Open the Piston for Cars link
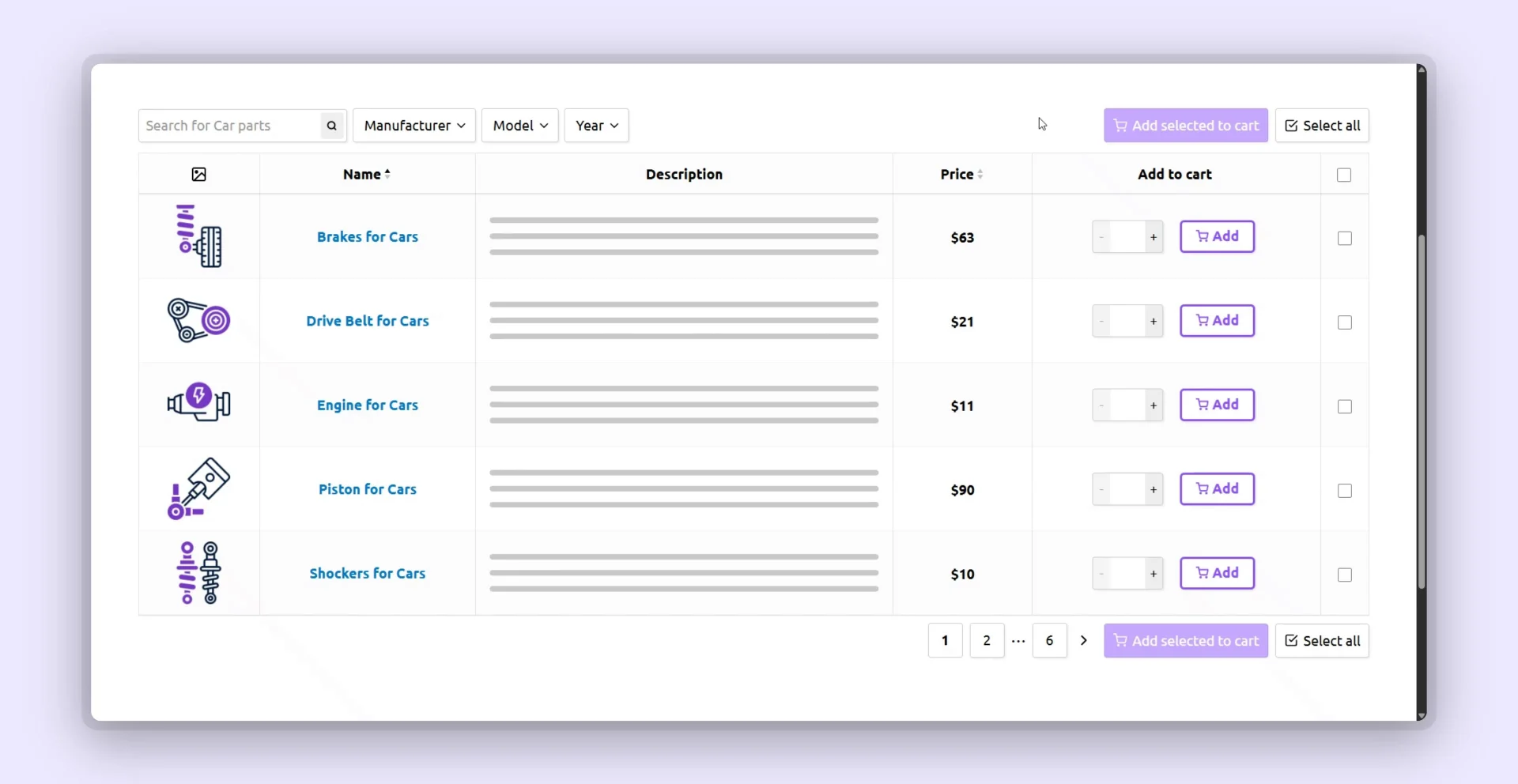 point(368,489)
